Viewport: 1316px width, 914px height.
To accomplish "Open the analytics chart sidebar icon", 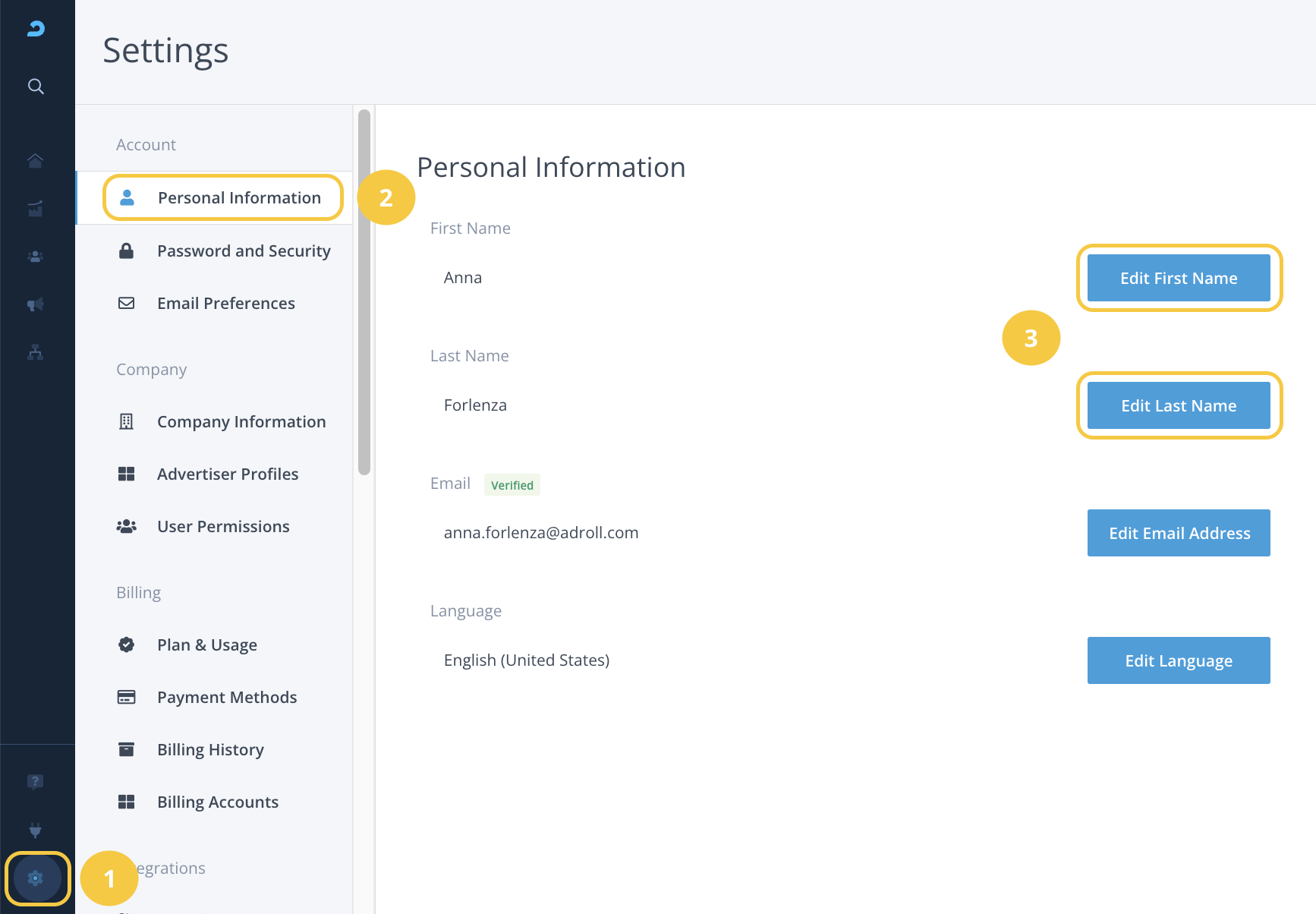I will pos(36,209).
